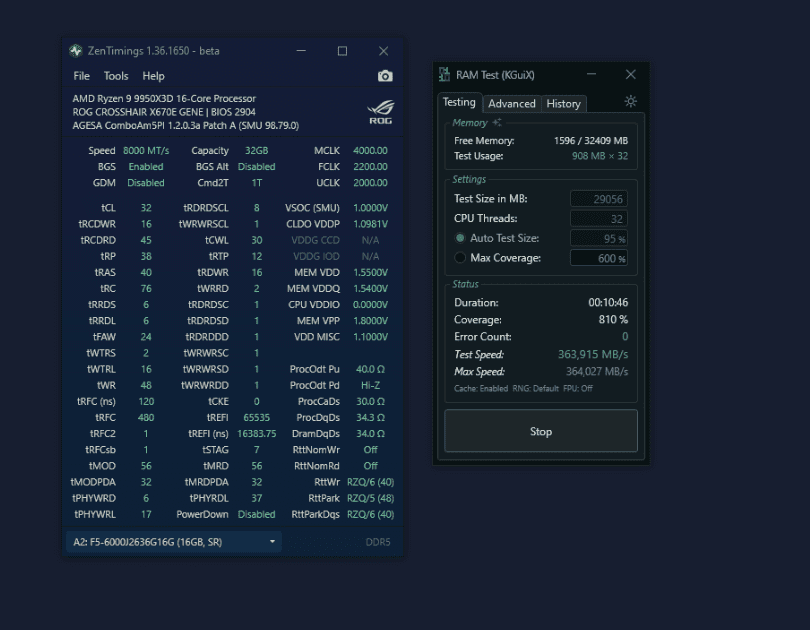Click the DDR5 label in ZenTimings

click(x=378, y=542)
